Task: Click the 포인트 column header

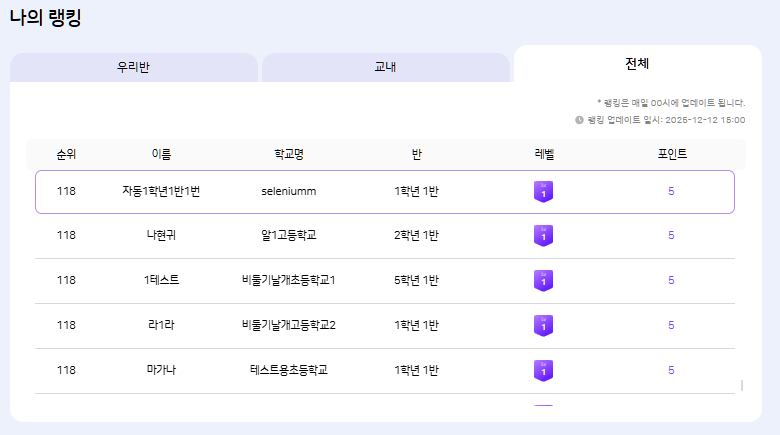Action: [x=671, y=154]
